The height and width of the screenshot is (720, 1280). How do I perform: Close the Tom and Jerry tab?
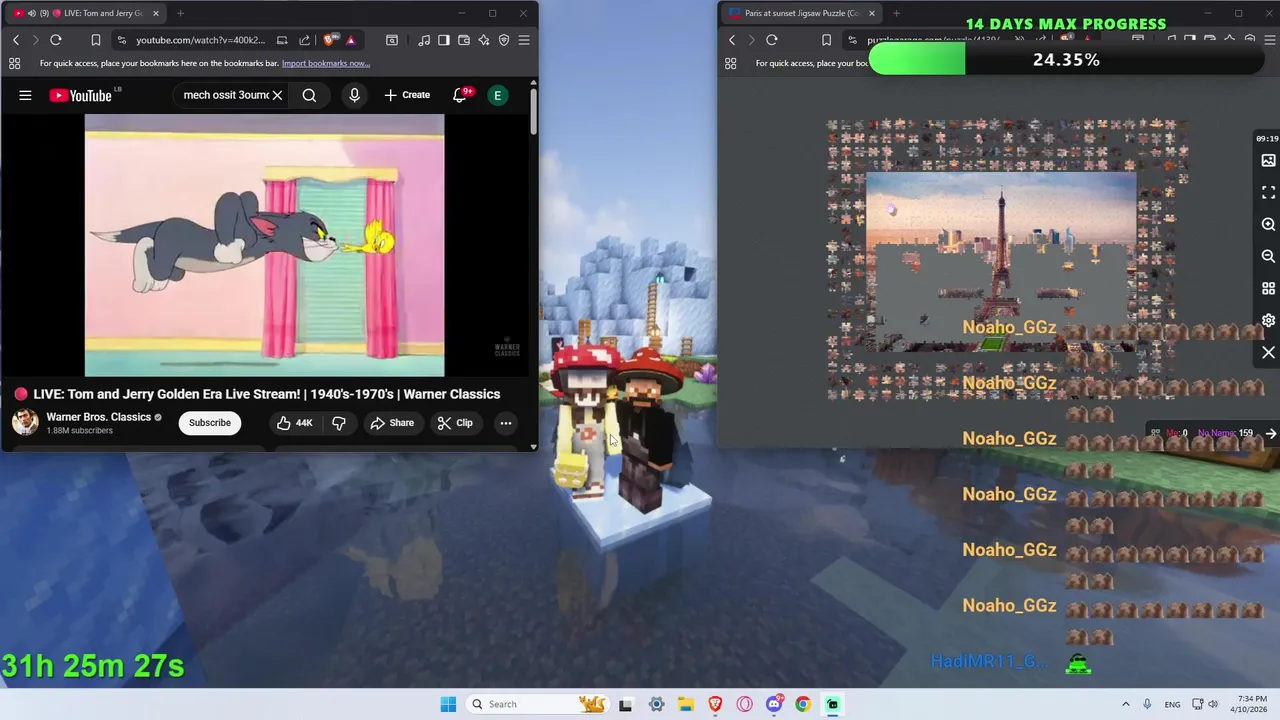pyautogui.click(x=155, y=13)
